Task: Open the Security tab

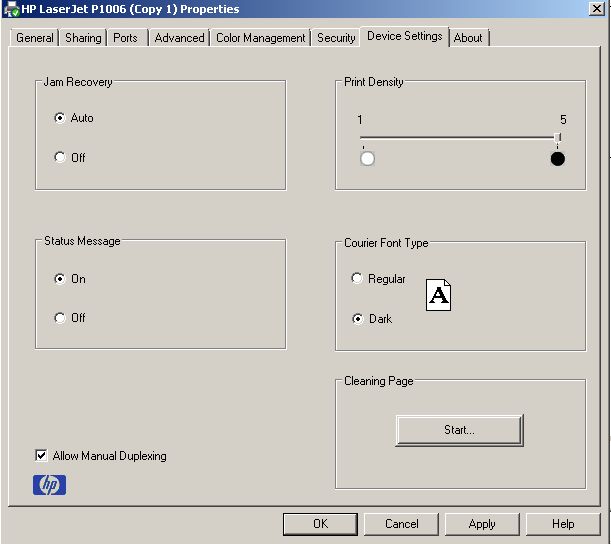Action: pyautogui.click(x=336, y=38)
